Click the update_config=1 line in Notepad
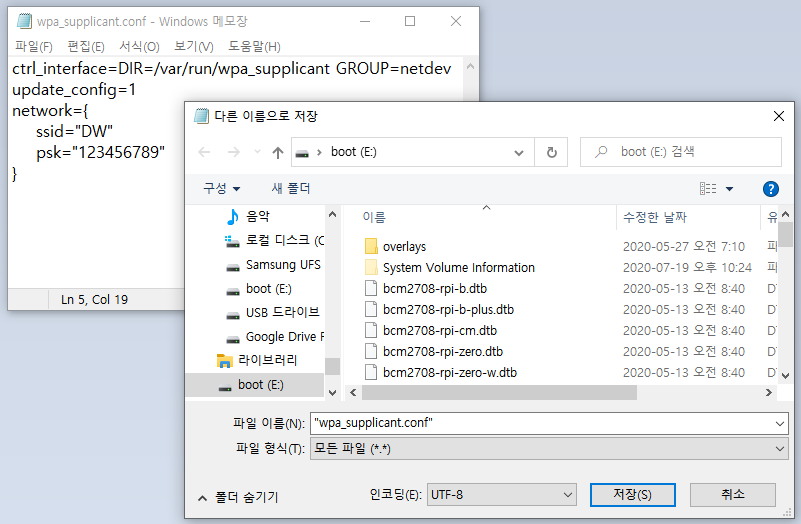The width and height of the screenshot is (801, 524). click(x=74, y=90)
